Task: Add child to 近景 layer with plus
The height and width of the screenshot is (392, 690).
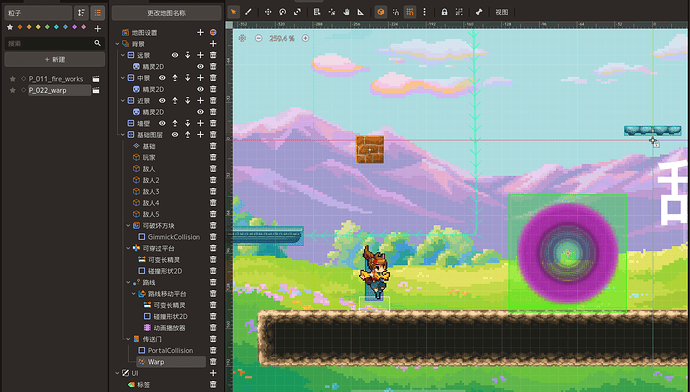Action: point(200,100)
